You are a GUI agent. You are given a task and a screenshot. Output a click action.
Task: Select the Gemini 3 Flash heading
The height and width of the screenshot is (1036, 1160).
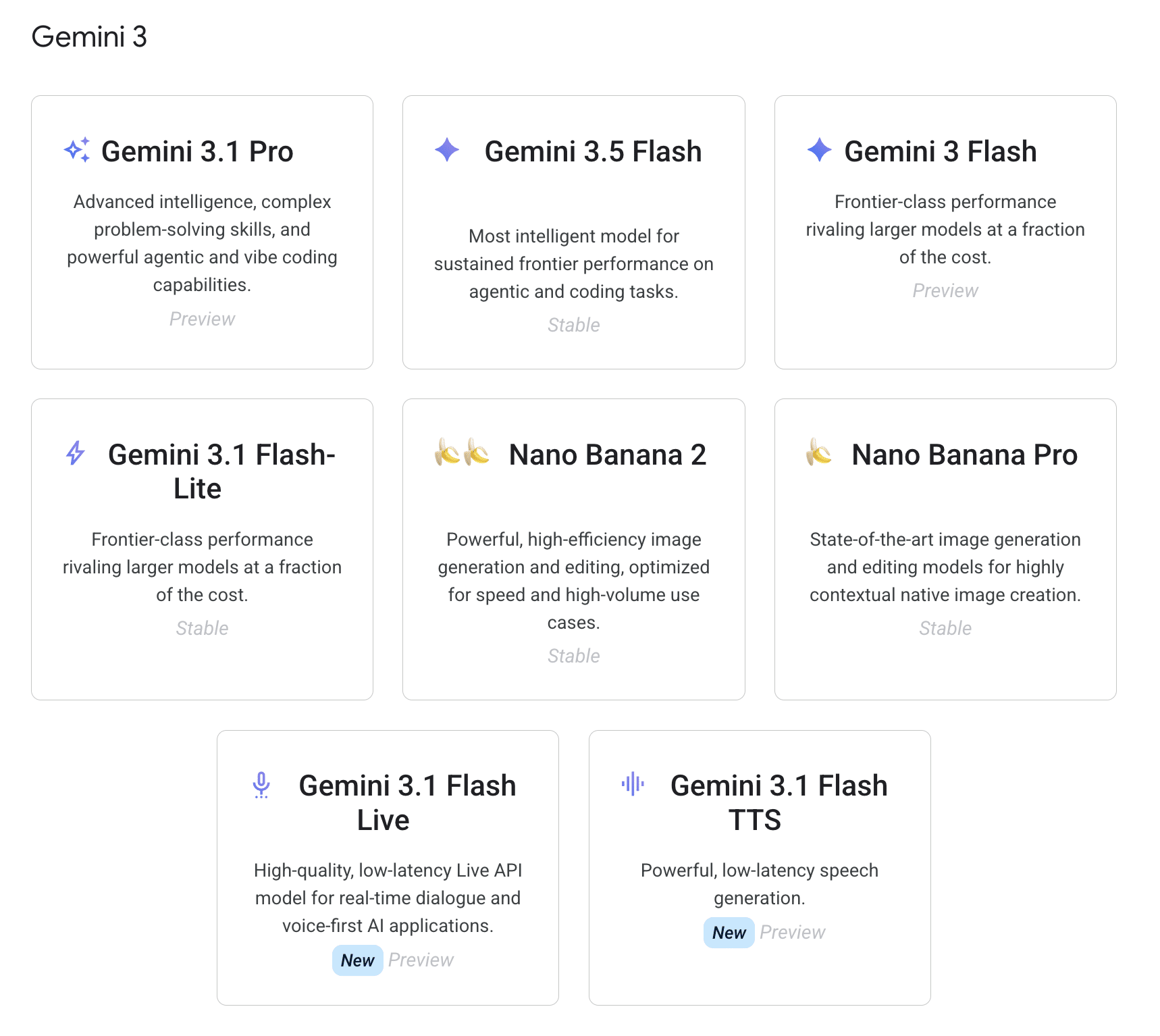[941, 151]
